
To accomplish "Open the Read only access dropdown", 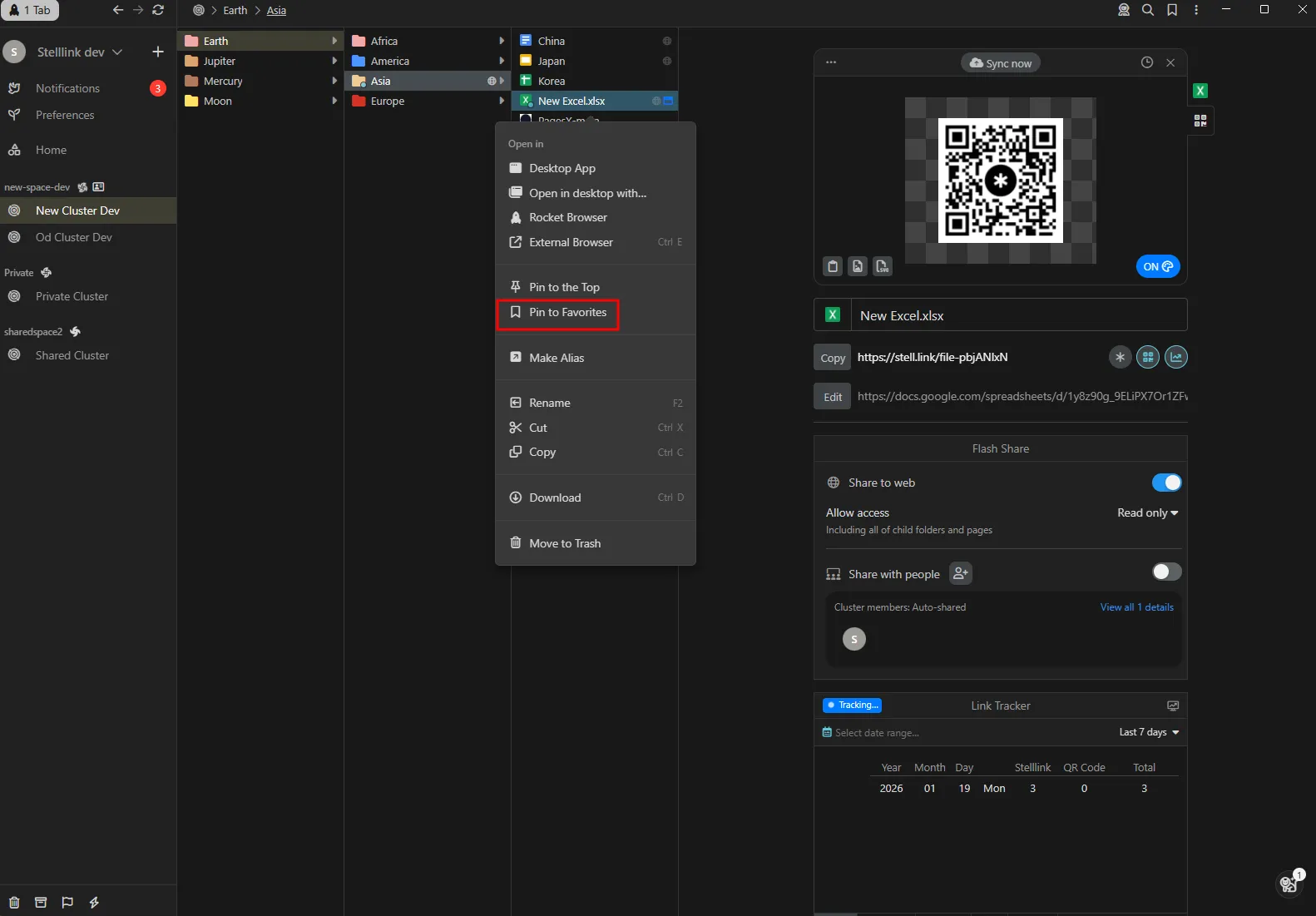I will 1147,512.
